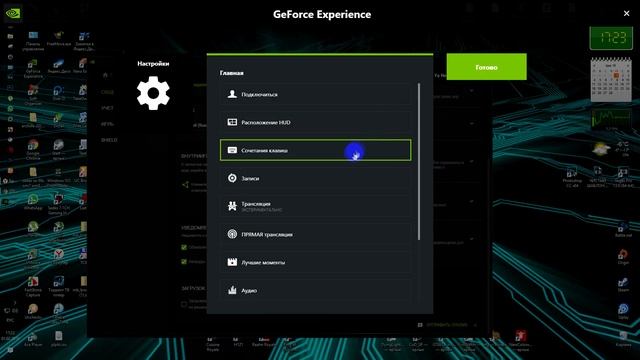Screen dimensions: 640x360
Task: Toggle second notifications checkbox in GeForce window
Action: pyautogui.click(x=184, y=262)
